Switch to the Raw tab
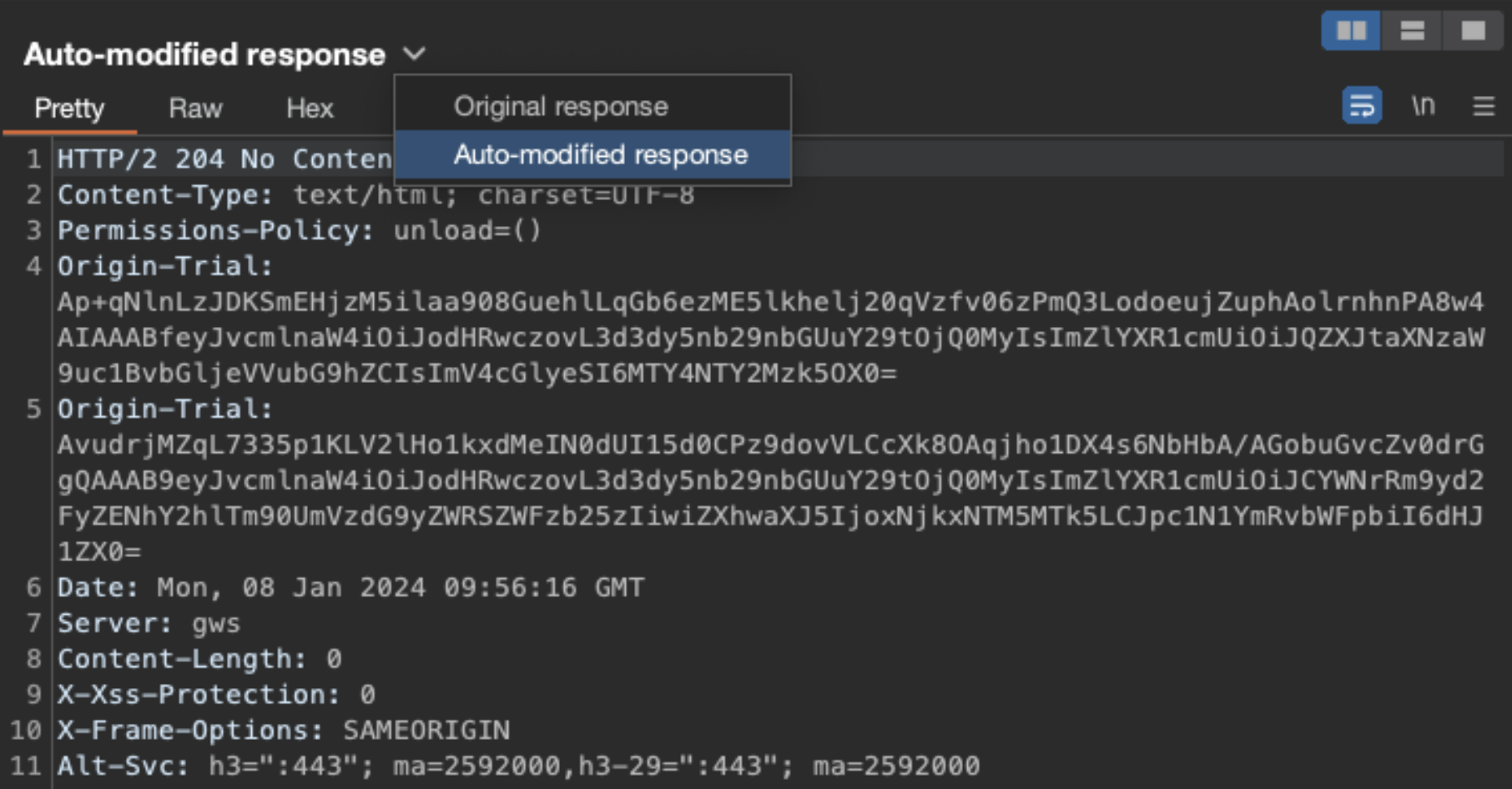 coord(195,108)
